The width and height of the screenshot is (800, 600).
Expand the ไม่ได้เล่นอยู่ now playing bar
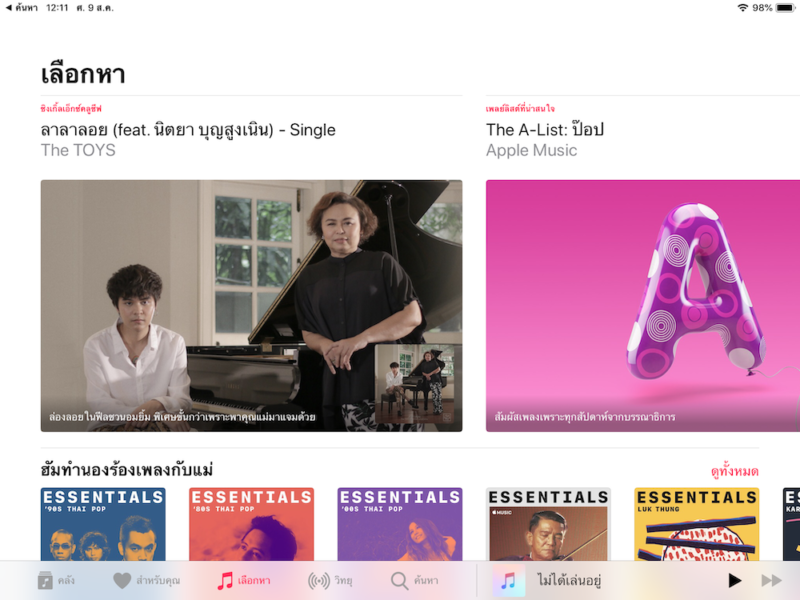[569, 580]
